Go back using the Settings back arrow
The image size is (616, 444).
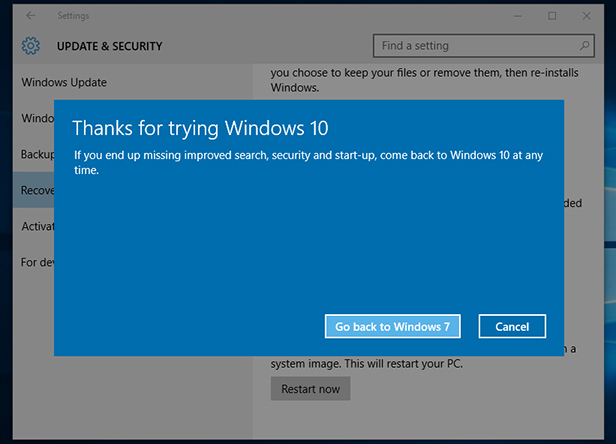coord(30,16)
